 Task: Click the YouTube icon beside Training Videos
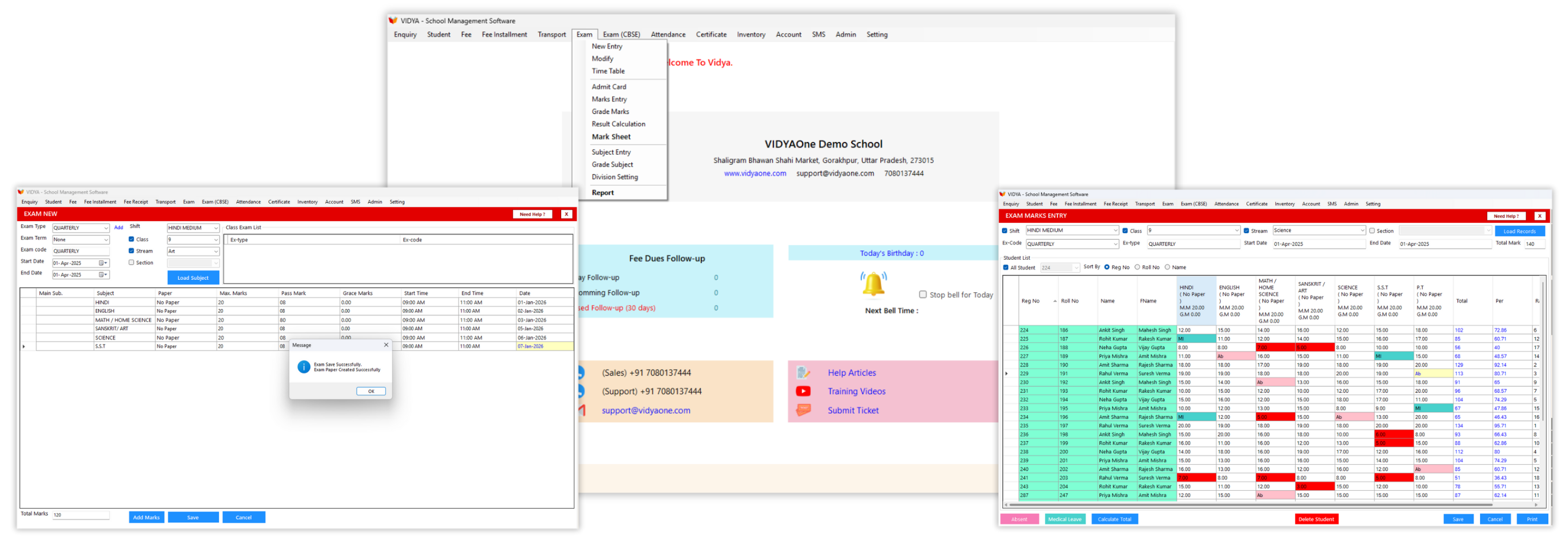pos(803,392)
